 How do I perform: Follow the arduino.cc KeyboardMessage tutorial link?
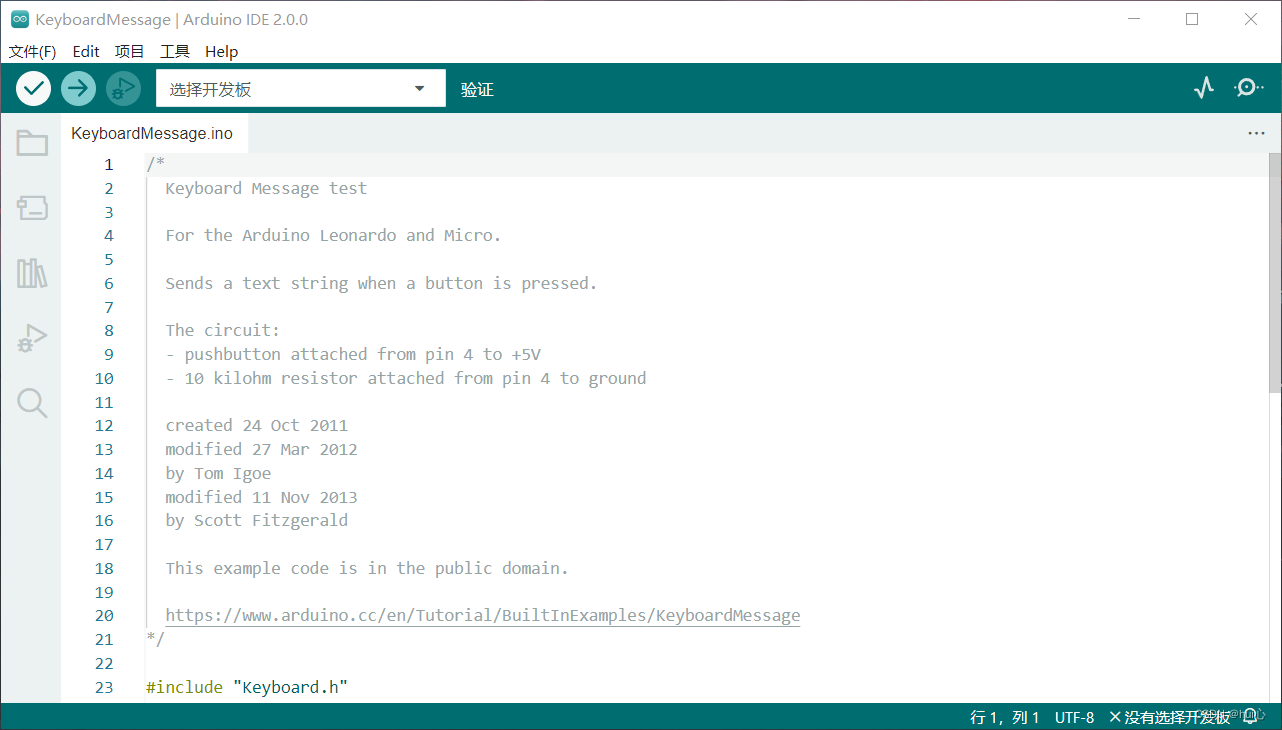(482, 616)
